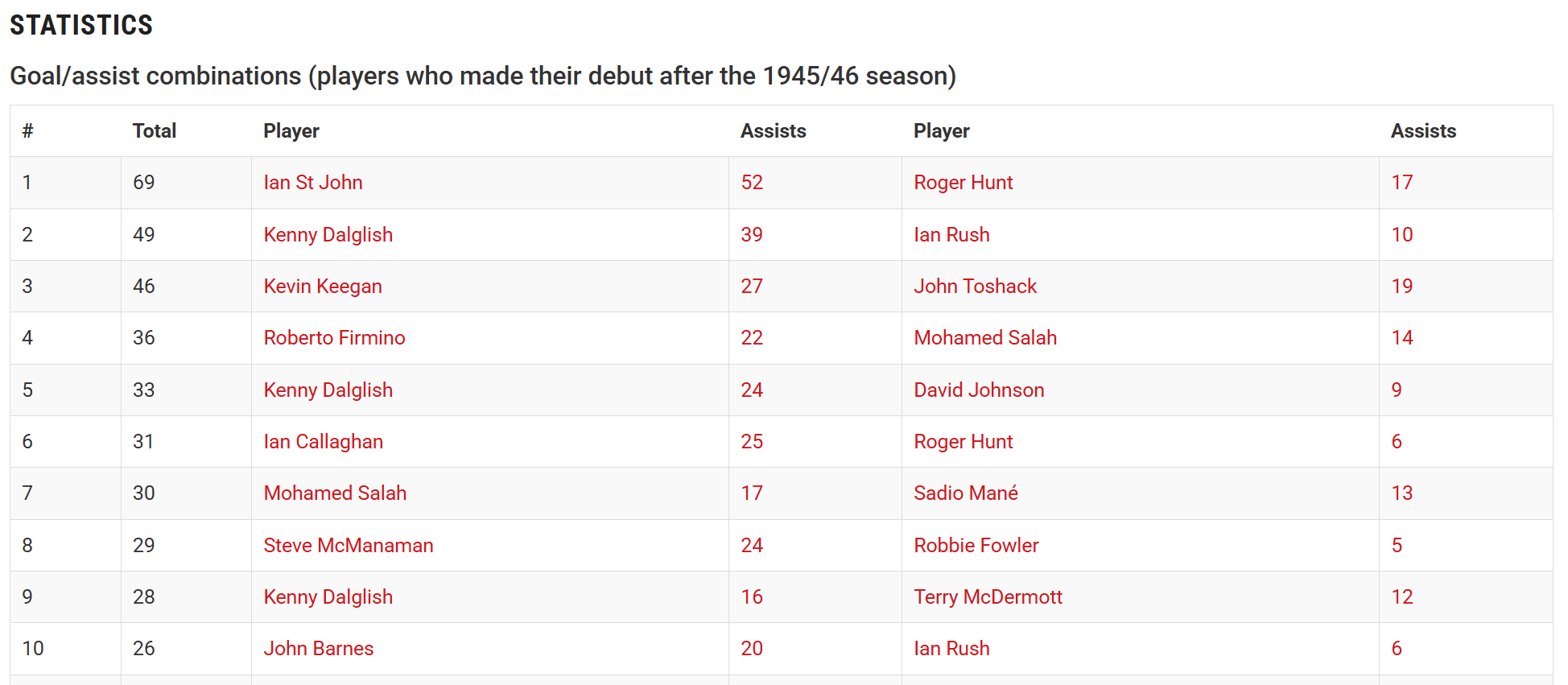Screen dimensions: 1568x685
Task: Click the Total column header
Action: coord(154,131)
